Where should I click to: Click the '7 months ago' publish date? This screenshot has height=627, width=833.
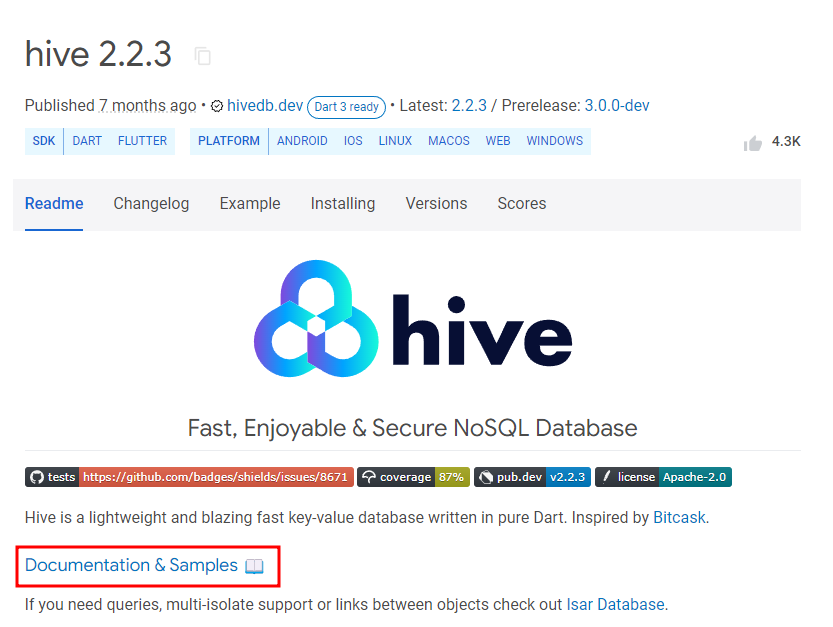(147, 105)
